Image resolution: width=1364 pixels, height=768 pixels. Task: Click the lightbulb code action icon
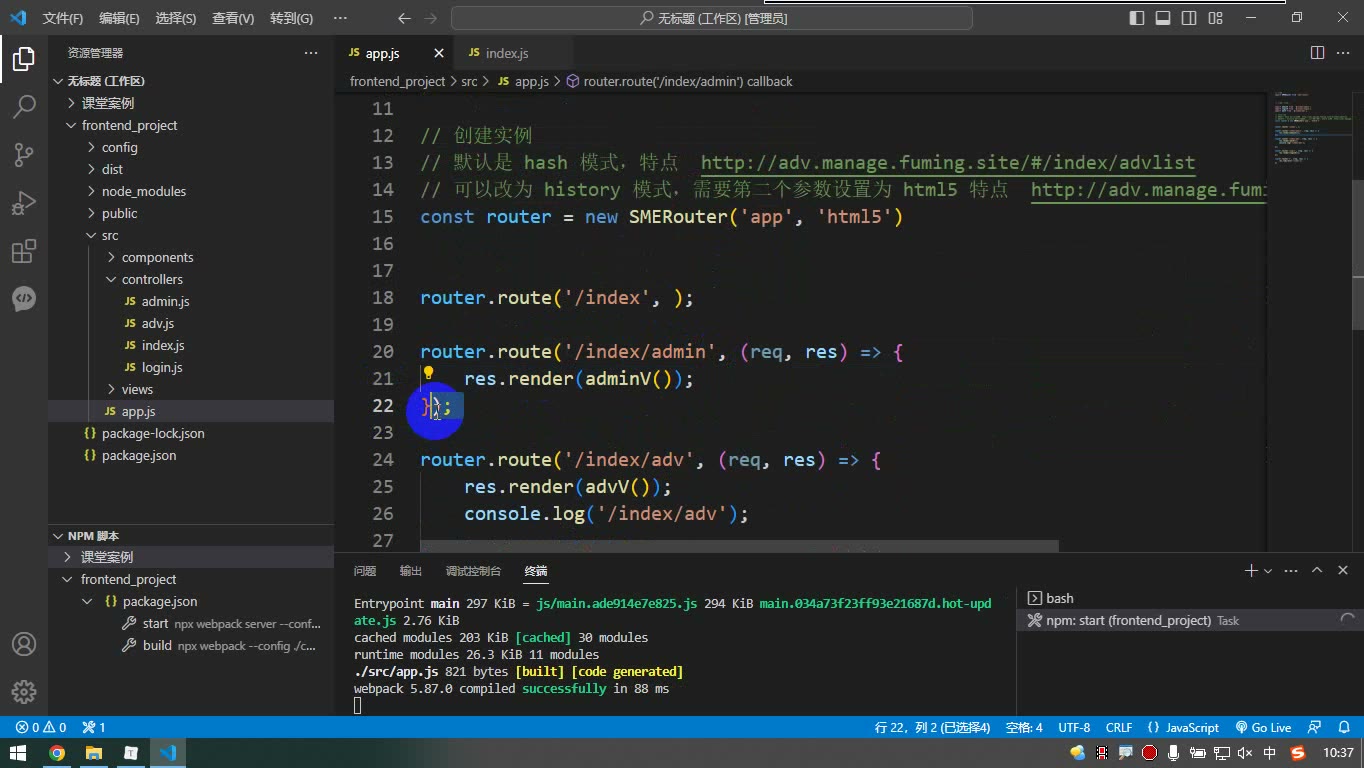pos(428,374)
